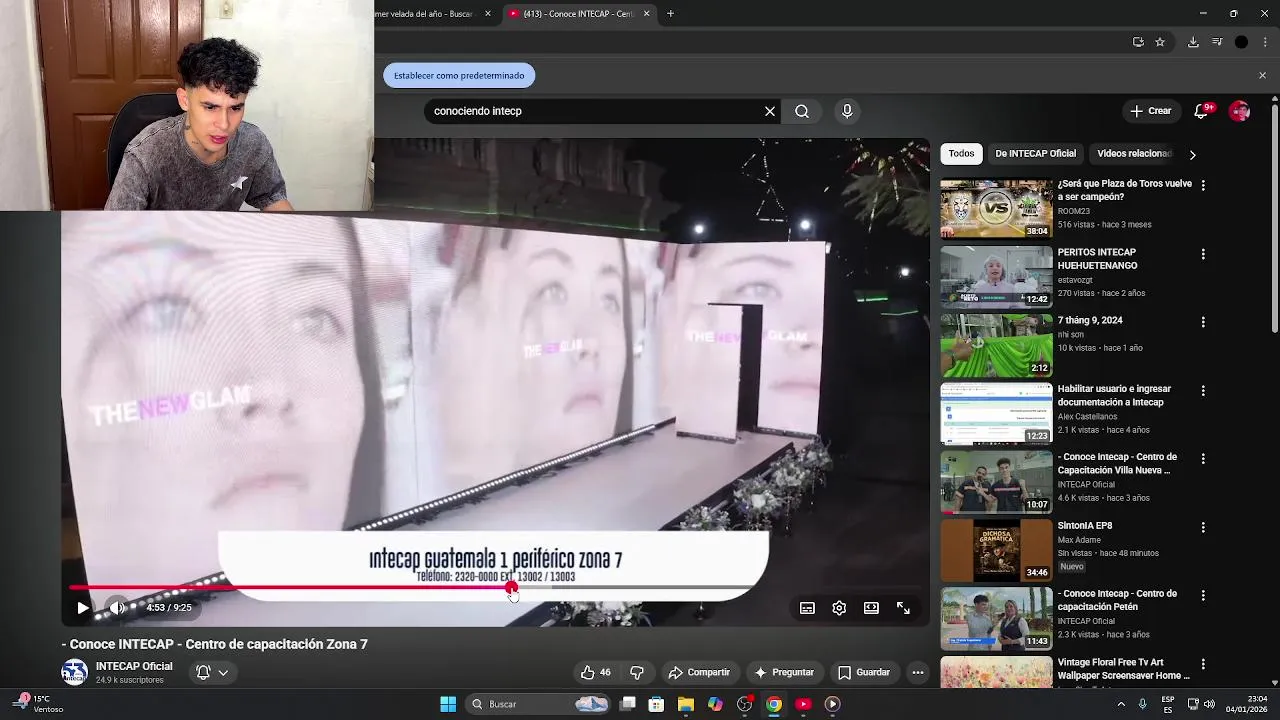Open Copilot from taskbar
Image resolution: width=1280 pixels, height=720 pixels.
click(715, 704)
